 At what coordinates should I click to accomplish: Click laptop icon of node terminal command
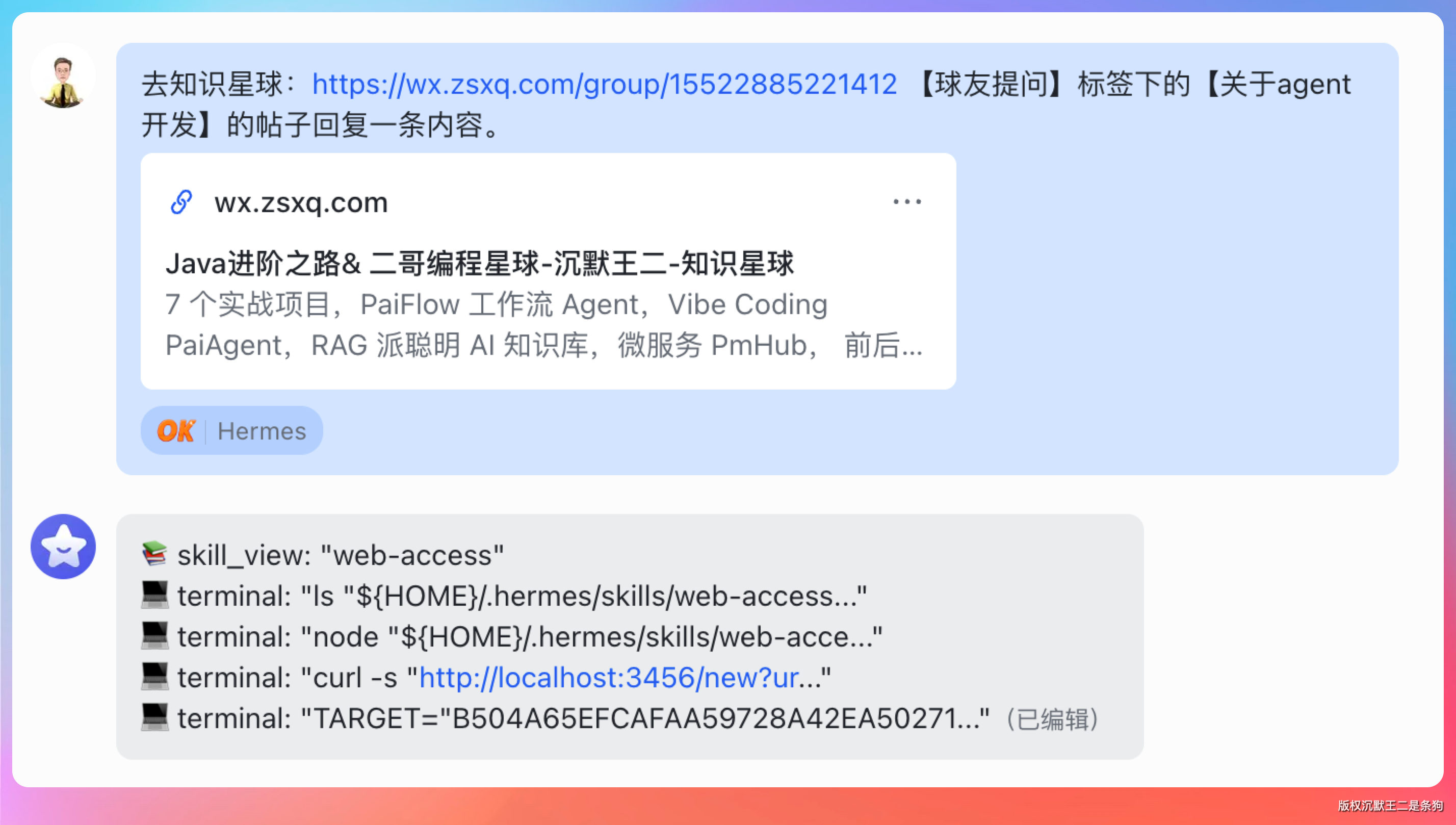[154, 636]
